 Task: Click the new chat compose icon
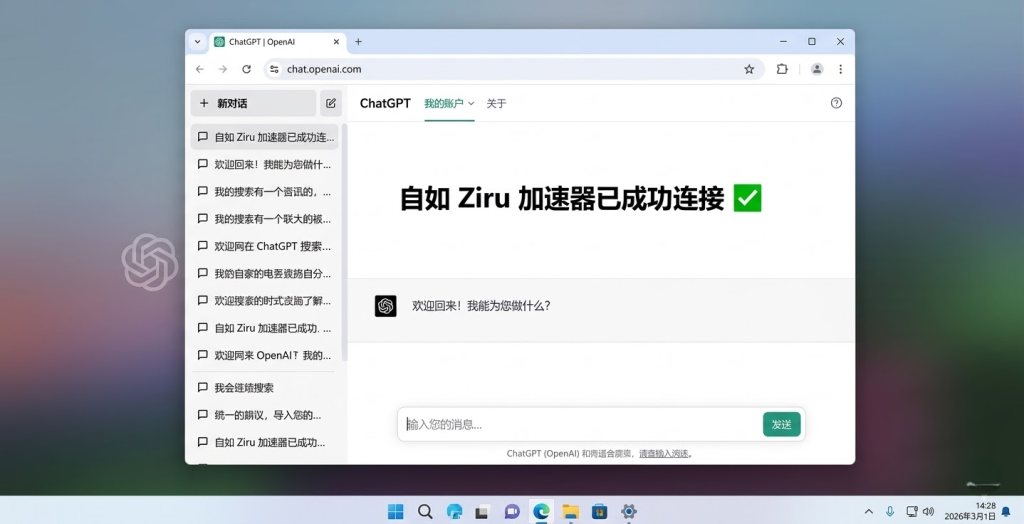[330, 103]
